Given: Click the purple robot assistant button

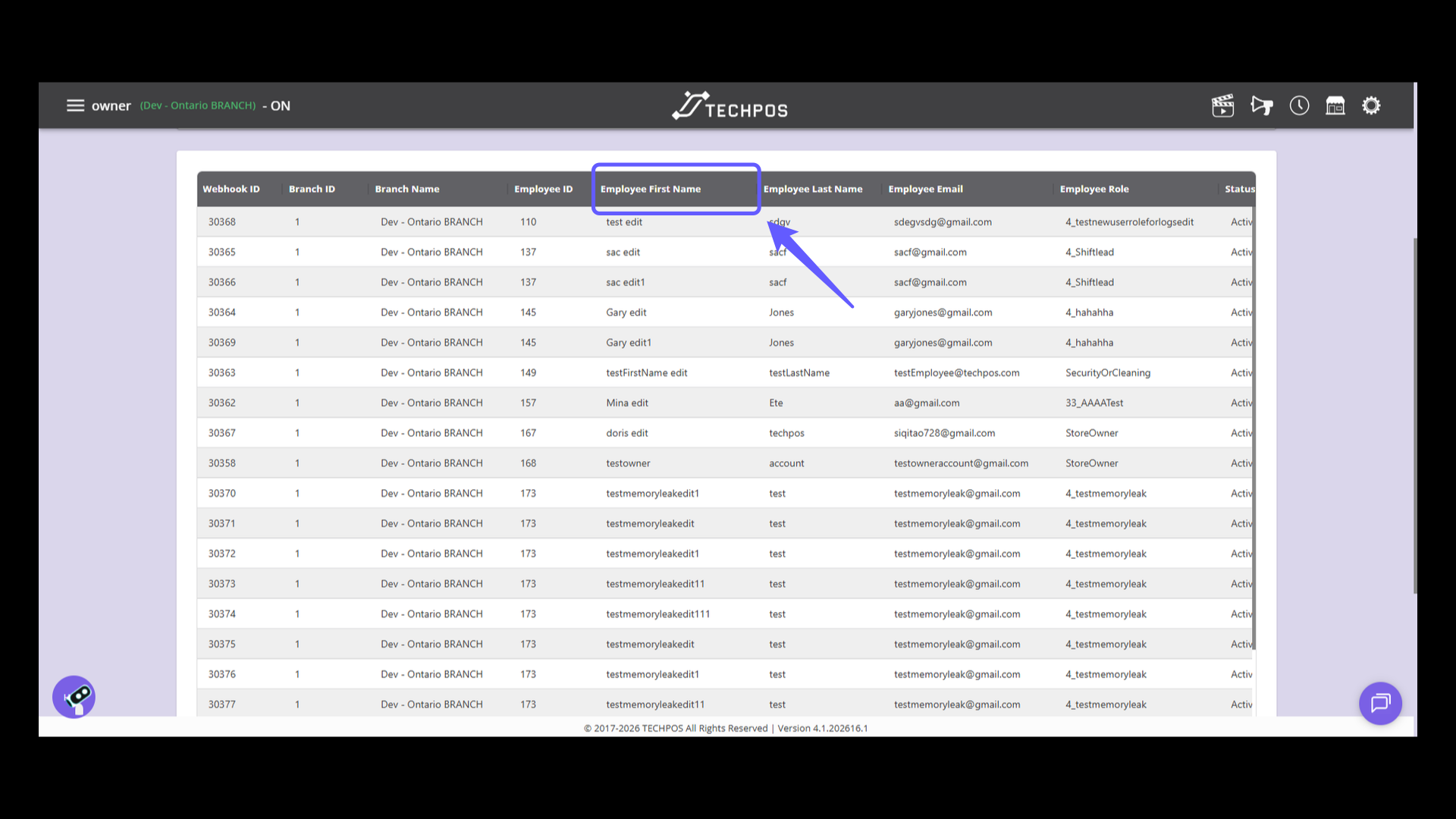Looking at the screenshot, I should (74, 697).
